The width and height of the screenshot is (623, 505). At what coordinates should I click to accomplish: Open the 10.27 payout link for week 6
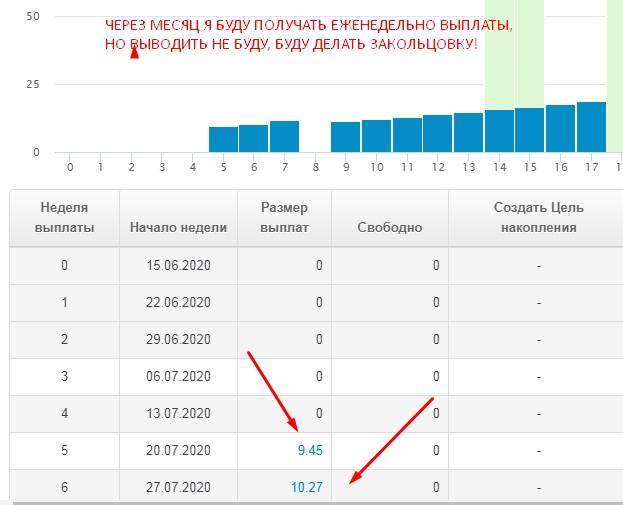point(307,487)
